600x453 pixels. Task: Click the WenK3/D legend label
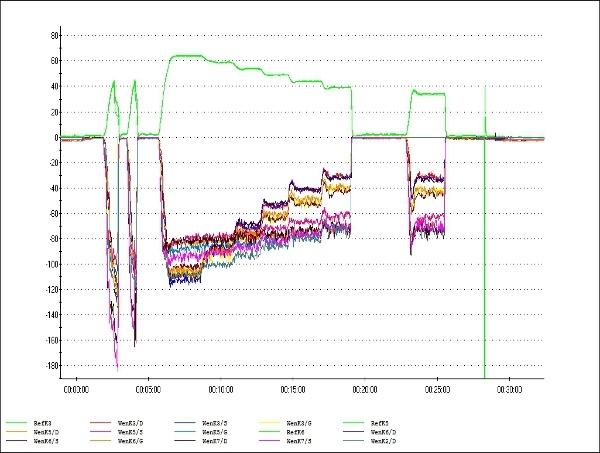(x=130, y=423)
